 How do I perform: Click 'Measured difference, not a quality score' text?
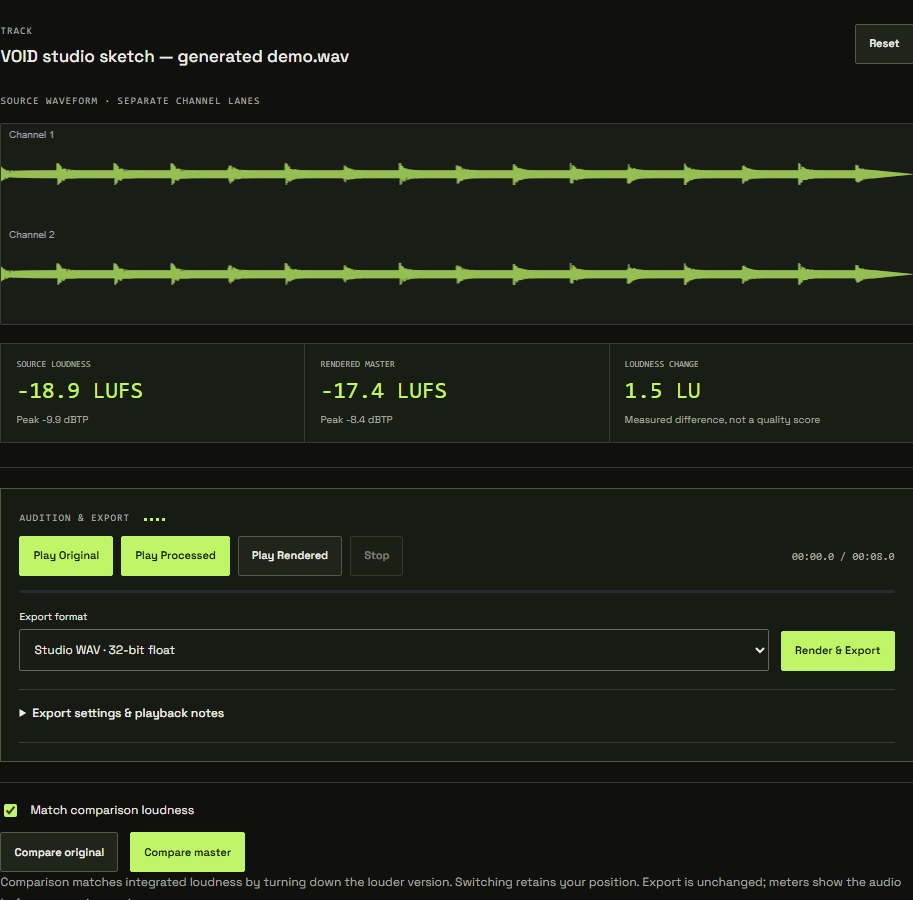(722, 420)
